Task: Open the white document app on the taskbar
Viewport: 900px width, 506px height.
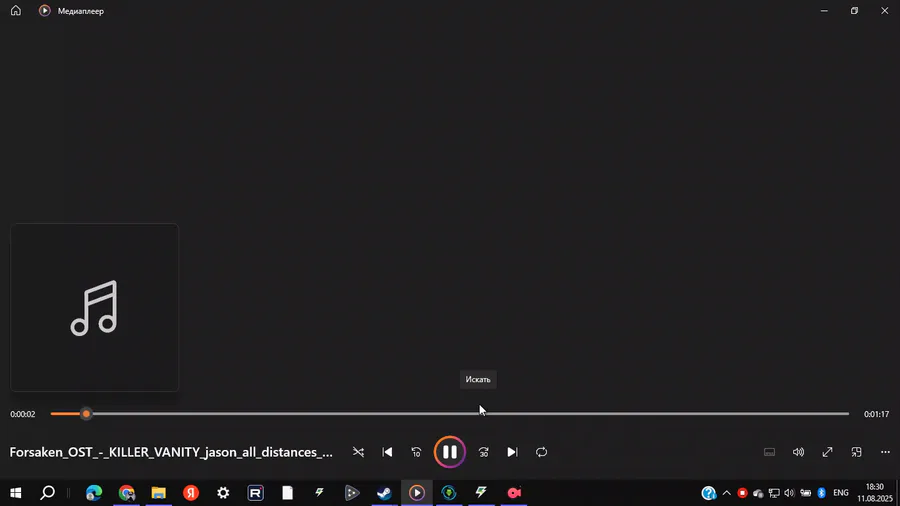Action: (x=288, y=493)
